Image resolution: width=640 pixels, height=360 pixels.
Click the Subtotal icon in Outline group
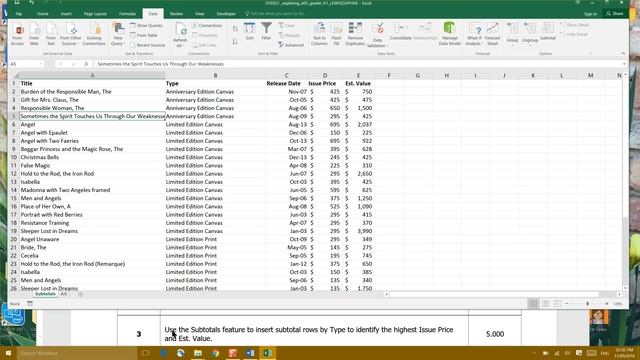(548, 32)
